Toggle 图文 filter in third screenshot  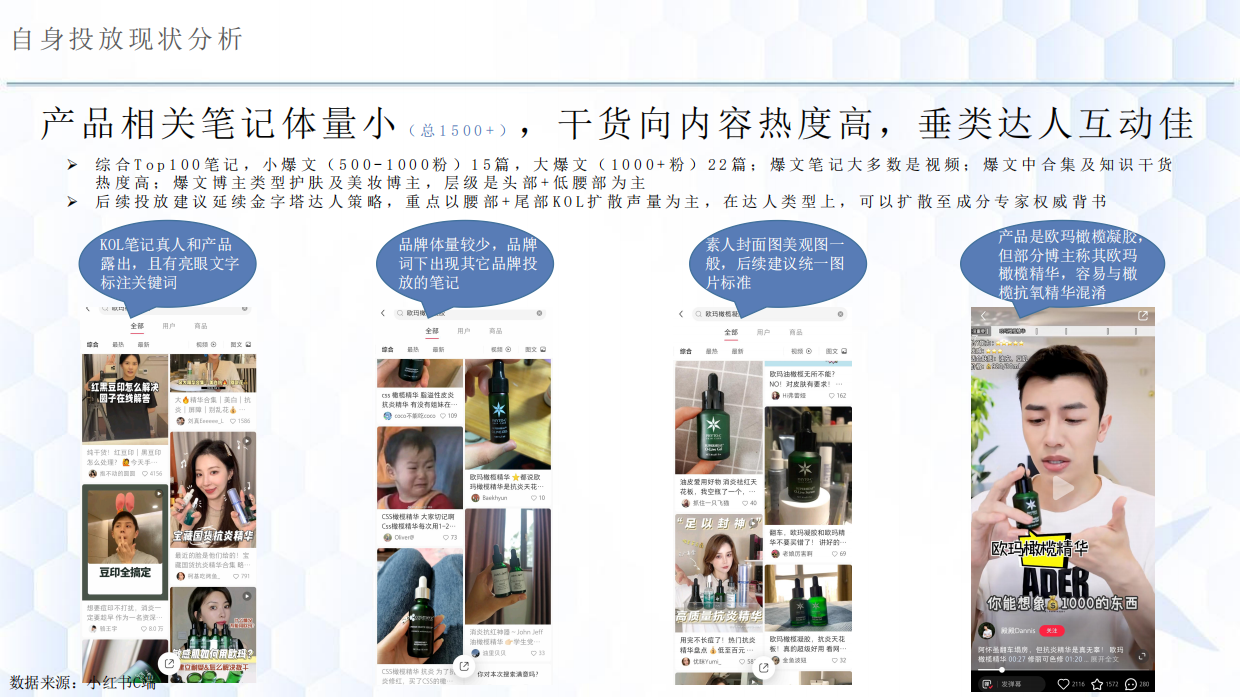pyautogui.click(x=836, y=351)
